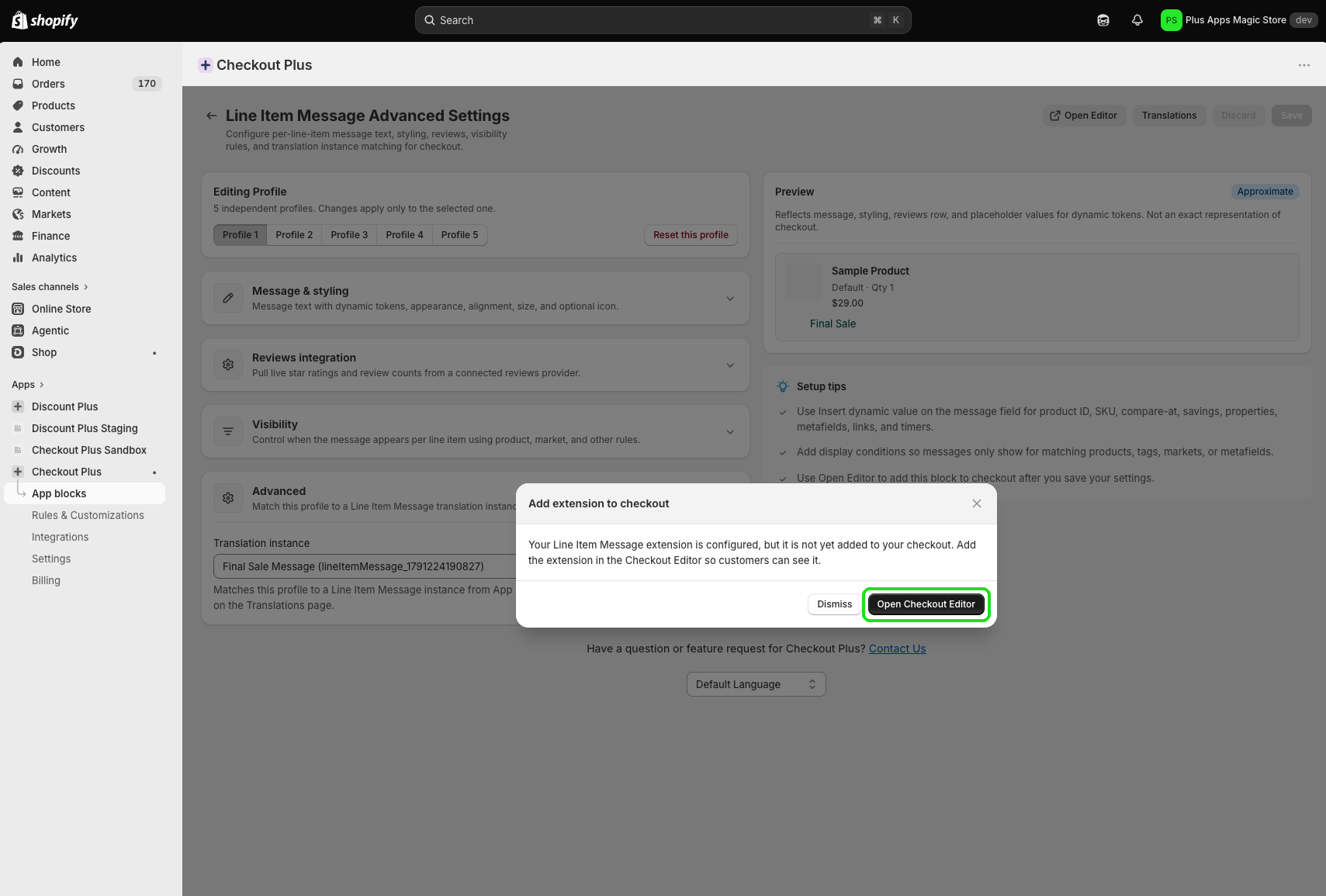Click the Finance bank icon
This screenshot has width=1326, height=896.
pyautogui.click(x=18, y=236)
